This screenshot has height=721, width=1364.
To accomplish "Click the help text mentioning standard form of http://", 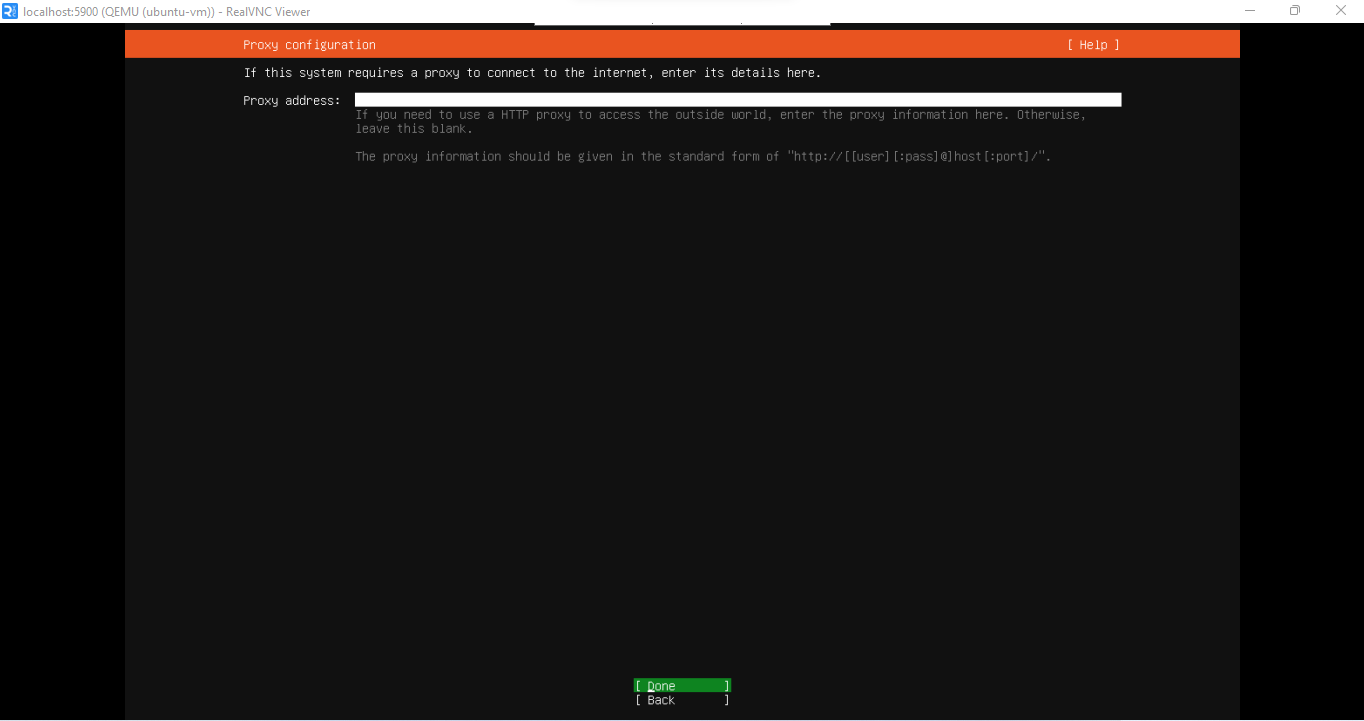I will click(703, 157).
